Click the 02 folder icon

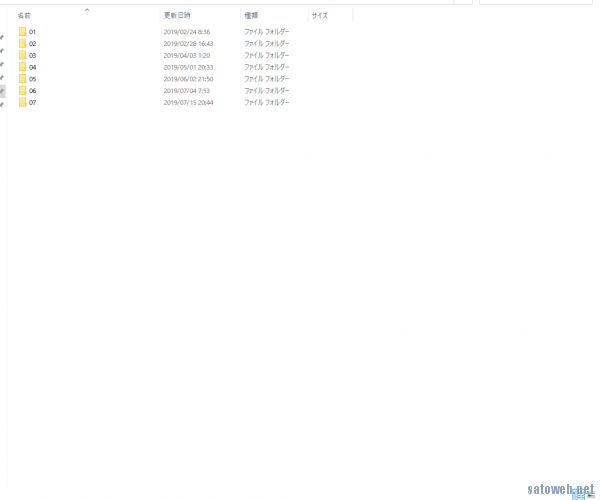pos(22,44)
